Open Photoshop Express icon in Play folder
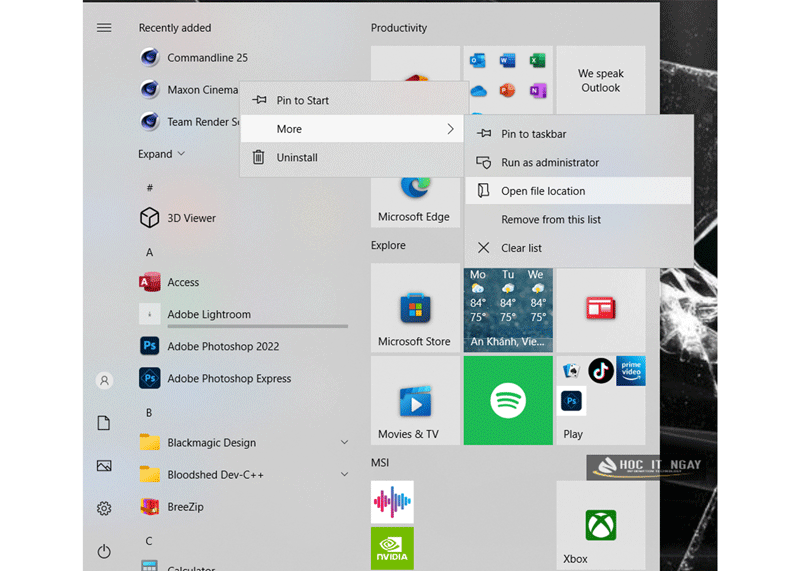This screenshot has width=800, height=571. (571, 401)
